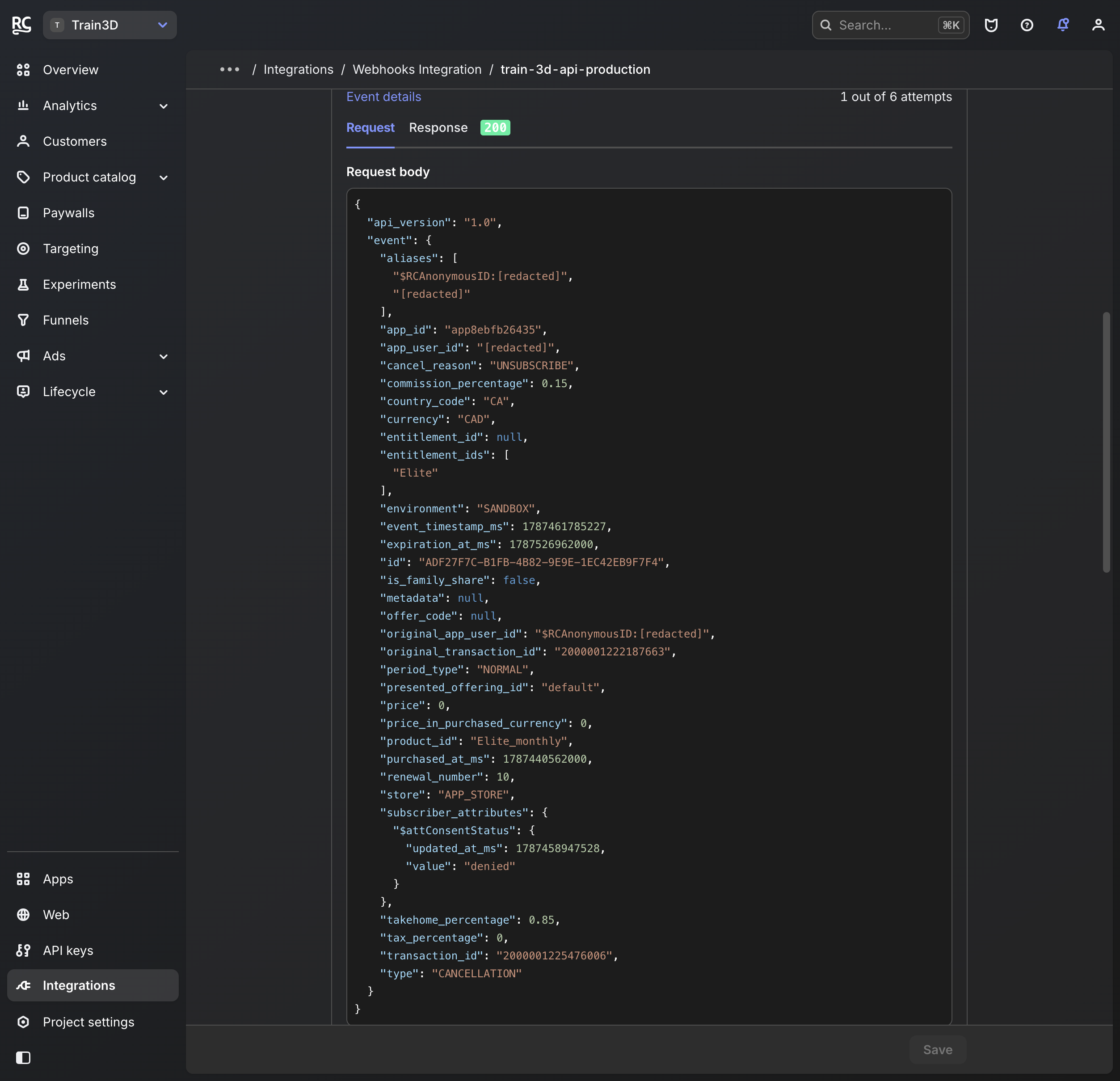Open the Overview menu item
The width and height of the screenshot is (1120, 1081).
click(93, 70)
